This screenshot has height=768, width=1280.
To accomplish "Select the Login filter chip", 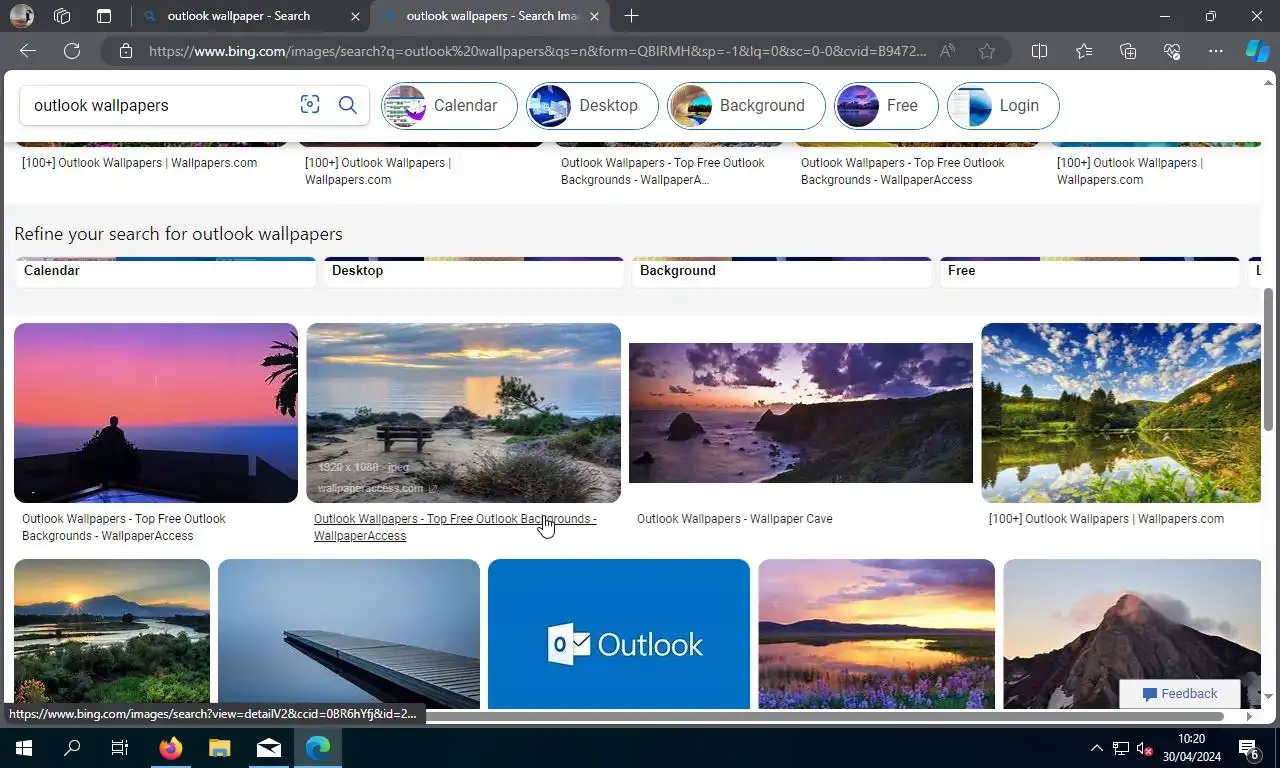I will pos(1003,106).
